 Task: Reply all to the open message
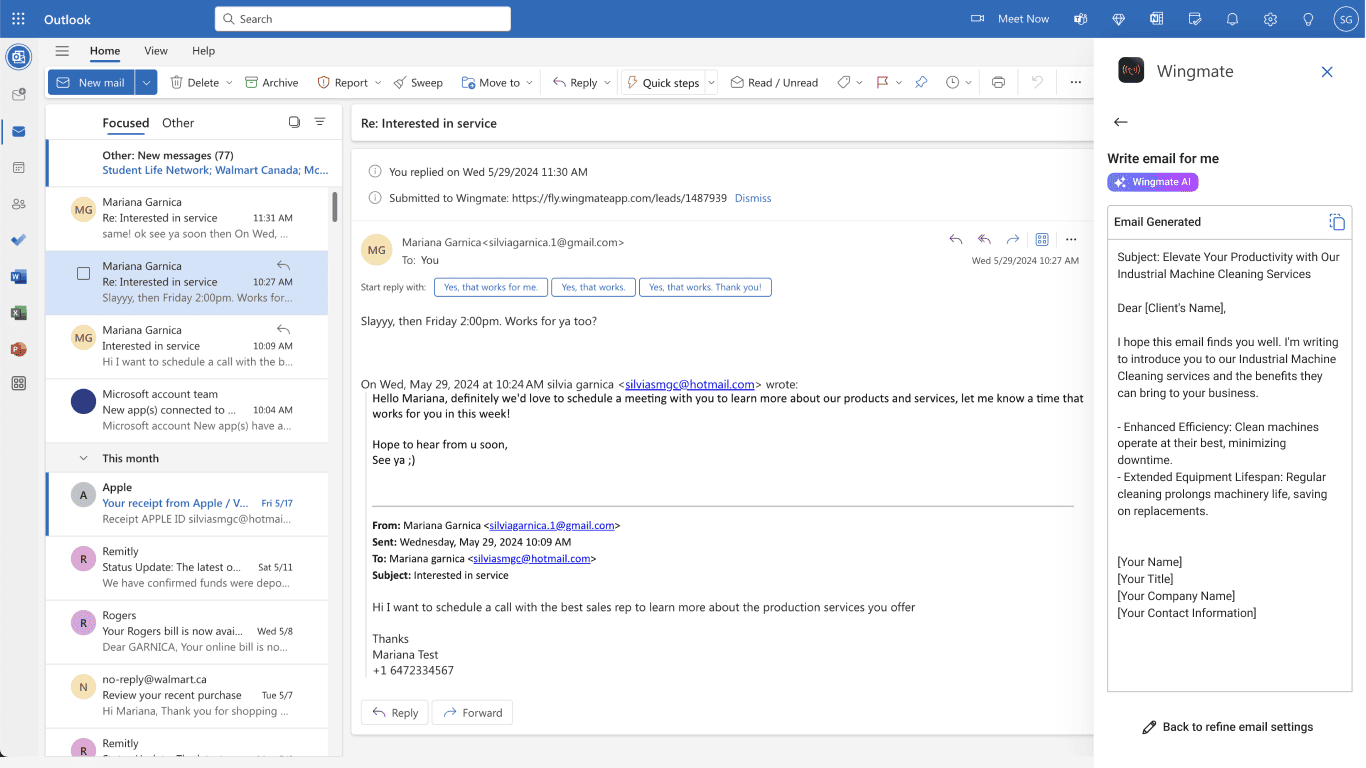(x=984, y=240)
